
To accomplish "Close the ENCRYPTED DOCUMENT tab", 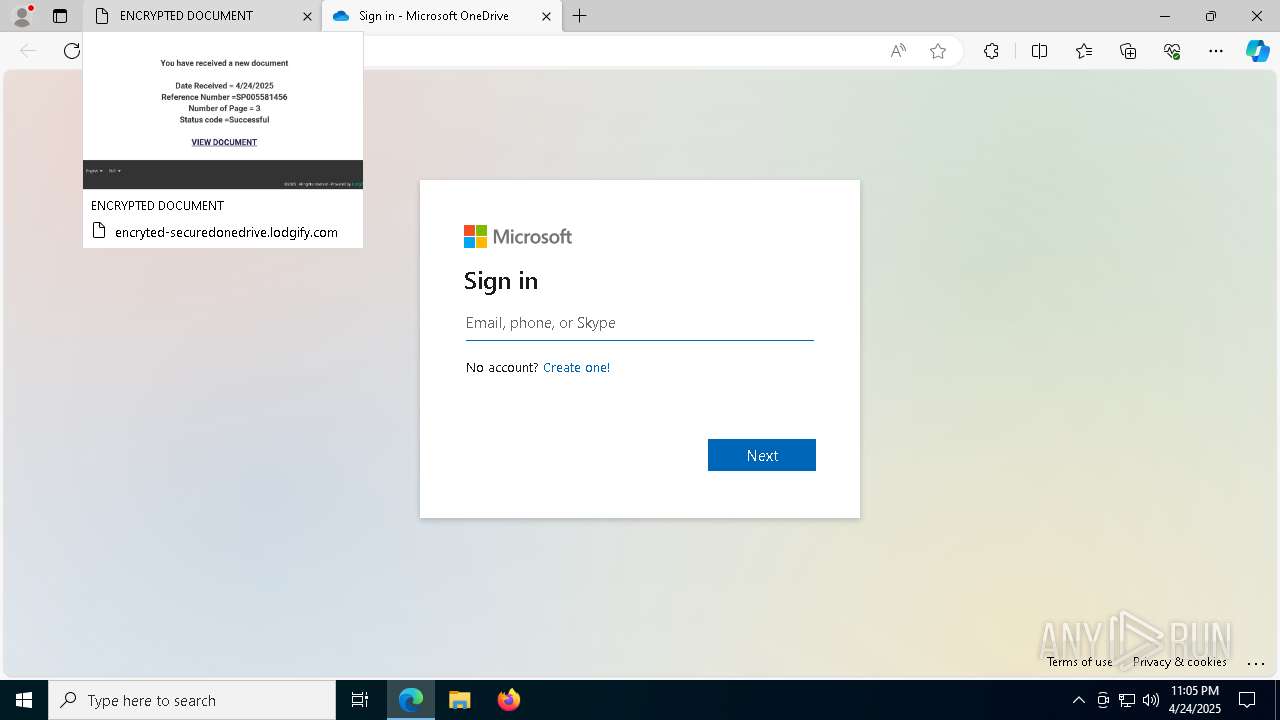I will (307, 16).
